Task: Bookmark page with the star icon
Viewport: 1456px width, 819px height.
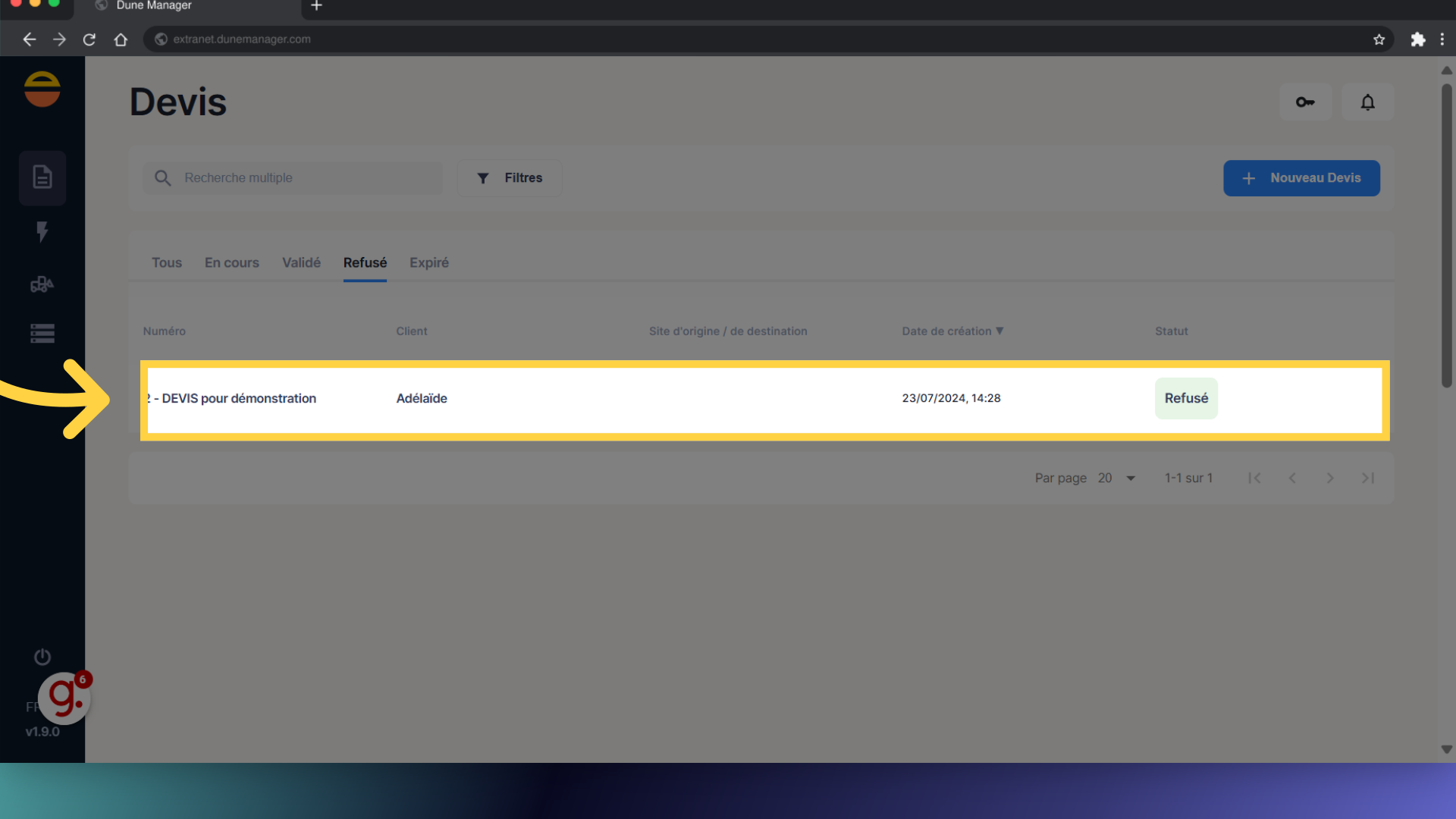Action: click(1379, 39)
